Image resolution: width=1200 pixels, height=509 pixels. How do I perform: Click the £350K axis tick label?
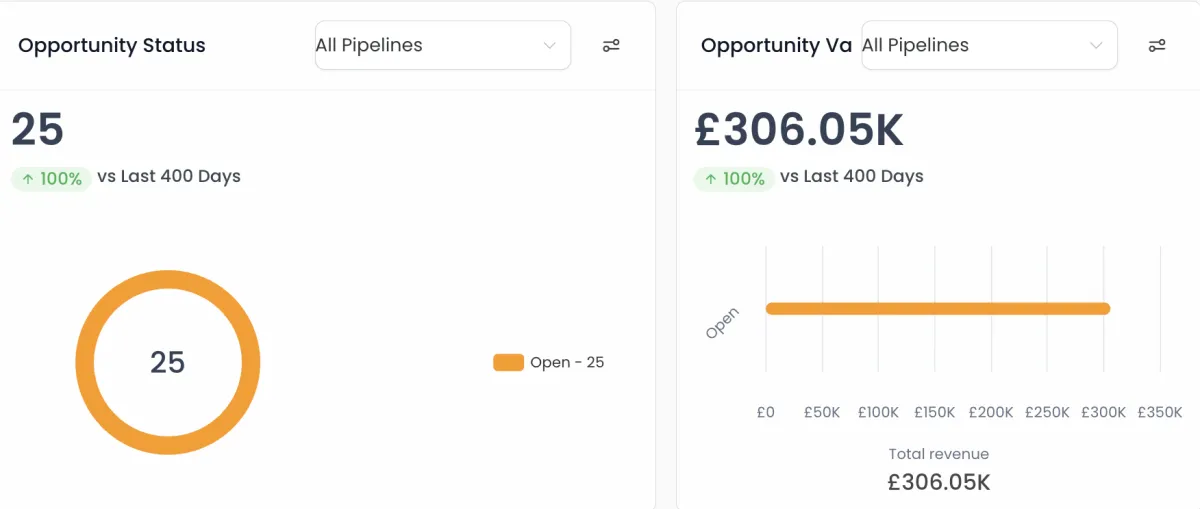point(1159,412)
